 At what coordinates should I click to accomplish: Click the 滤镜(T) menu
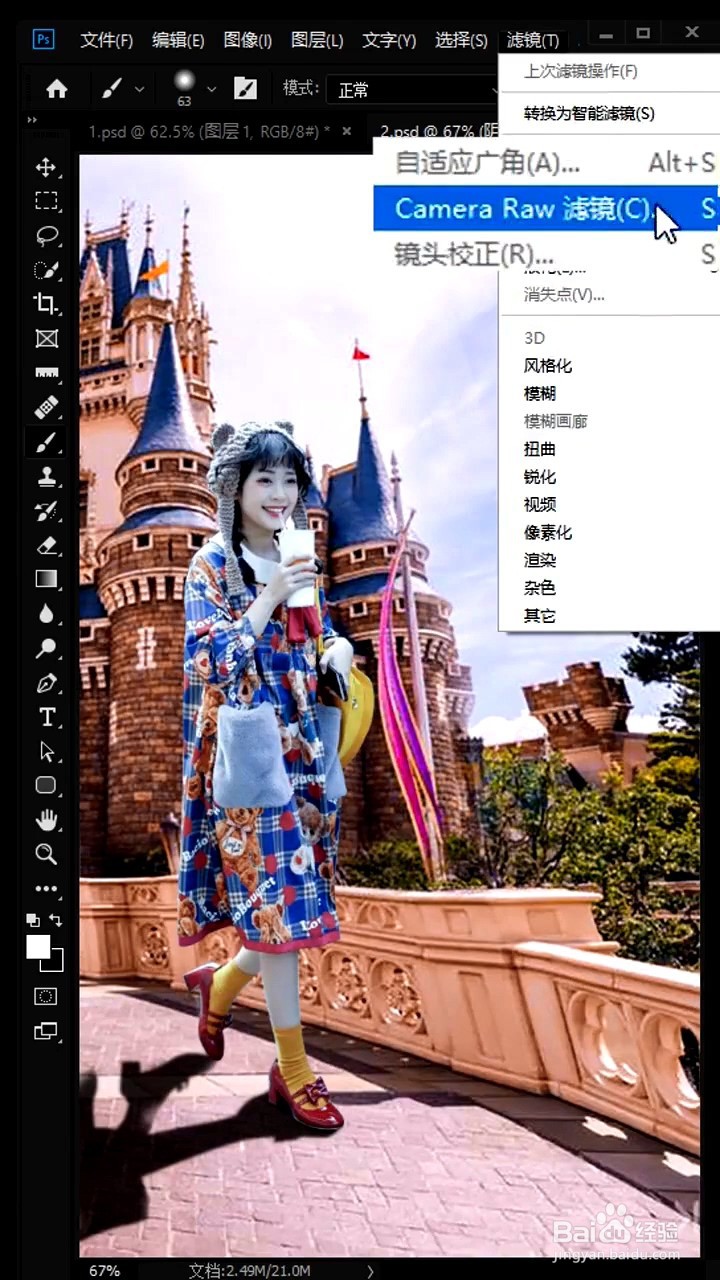coord(533,40)
